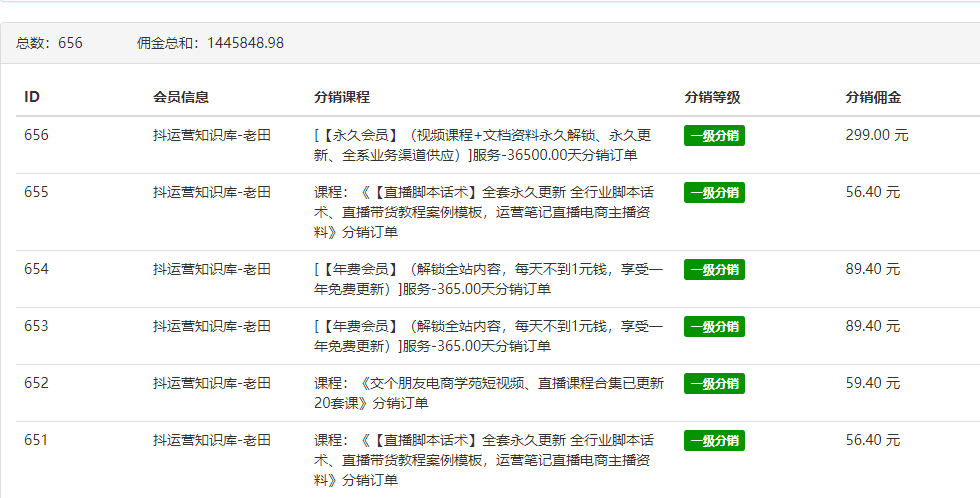Select ID cell 656

coord(36,135)
